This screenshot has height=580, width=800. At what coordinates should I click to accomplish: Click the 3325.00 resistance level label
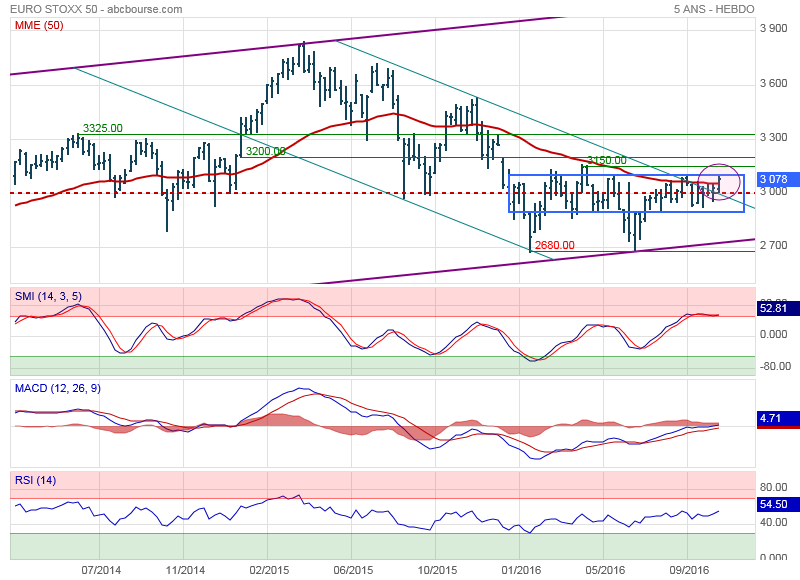click(x=103, y=128)
